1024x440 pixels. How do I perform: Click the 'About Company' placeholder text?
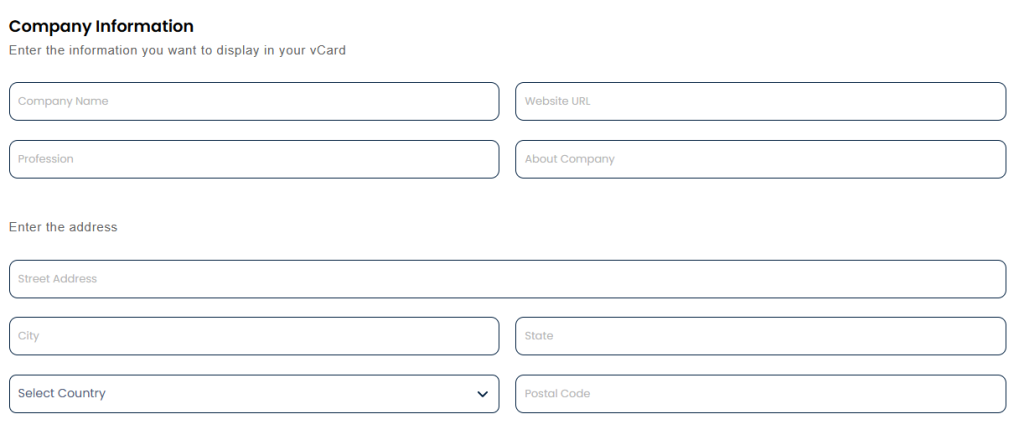pyautogui.click(x=569, y=159)
